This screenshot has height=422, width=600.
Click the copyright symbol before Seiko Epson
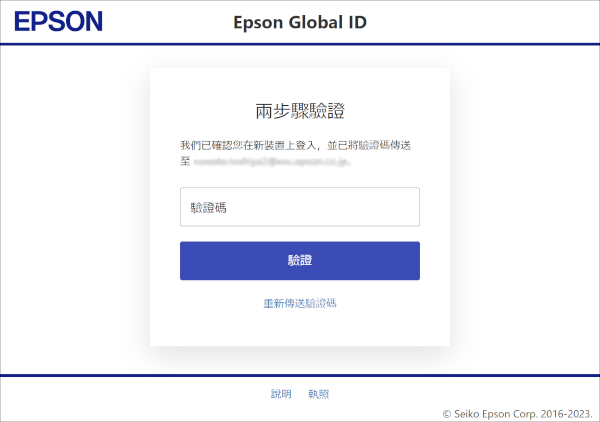click(x=447, y=414)
